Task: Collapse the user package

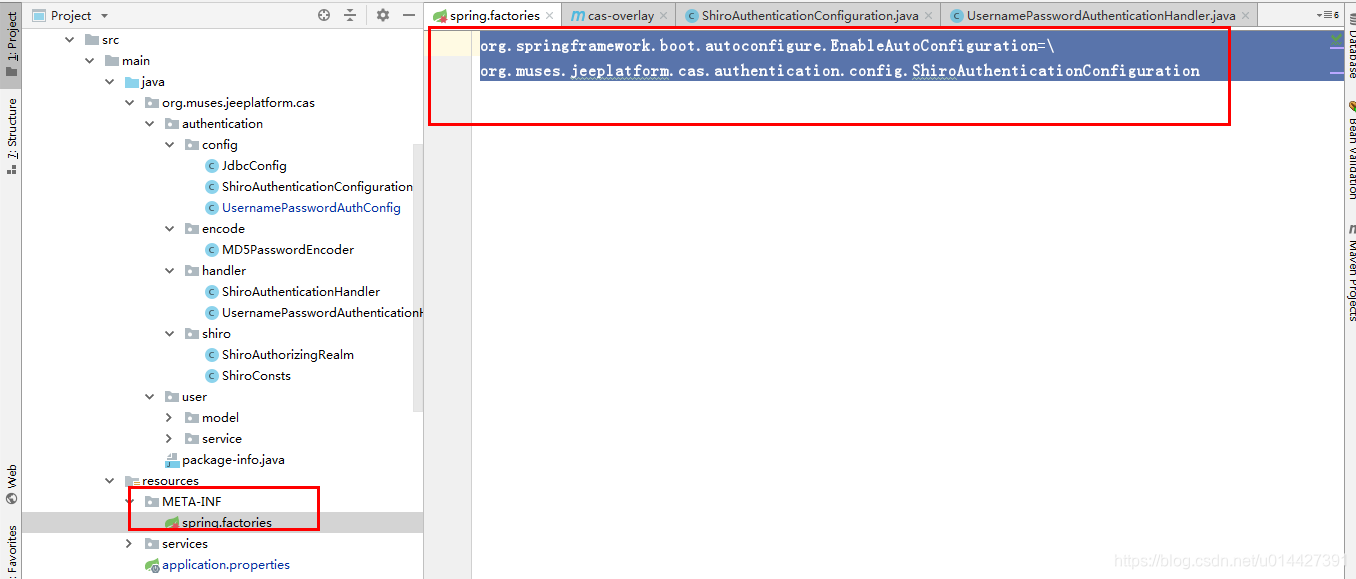Action: (150, 397)
